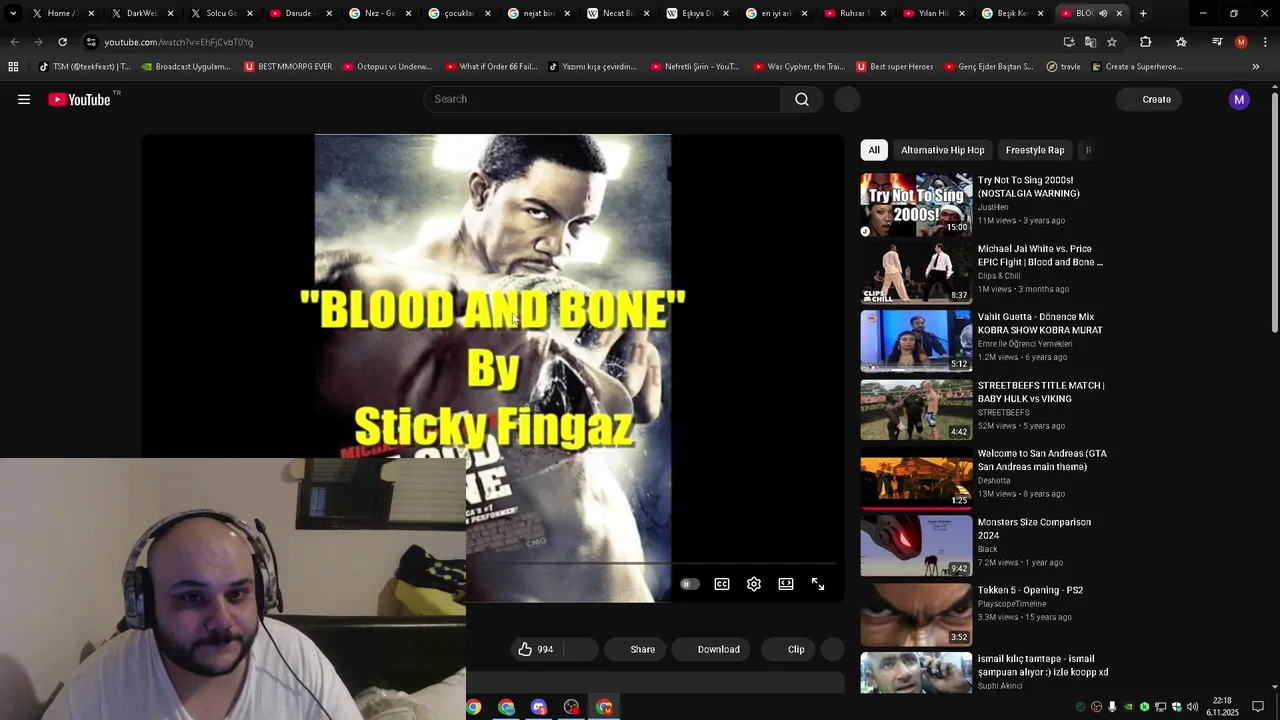Open the account avatar menu on YouTube
1280x720 pixels.
[1239, 99]
